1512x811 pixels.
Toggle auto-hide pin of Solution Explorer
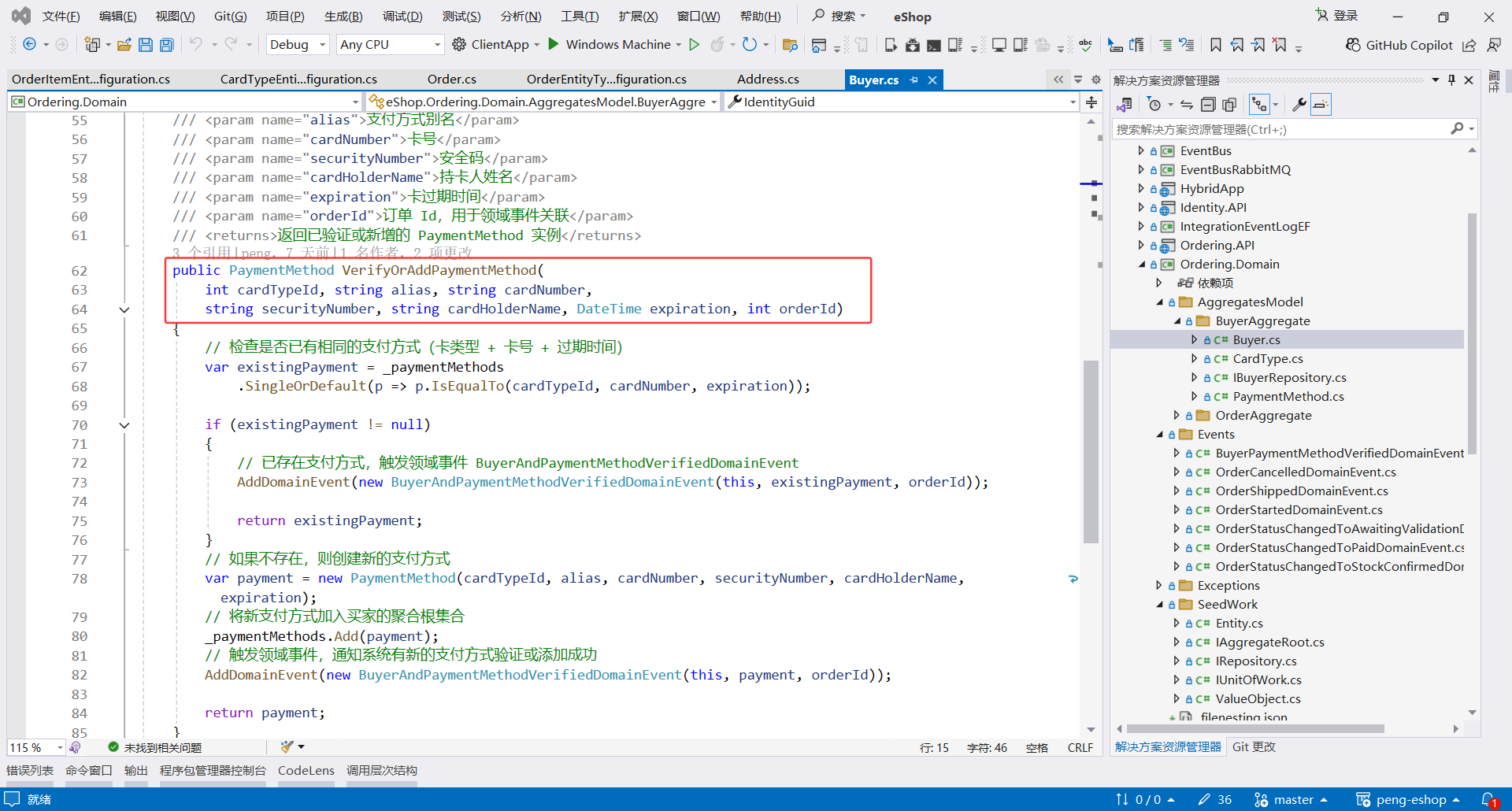(1452, 80)
